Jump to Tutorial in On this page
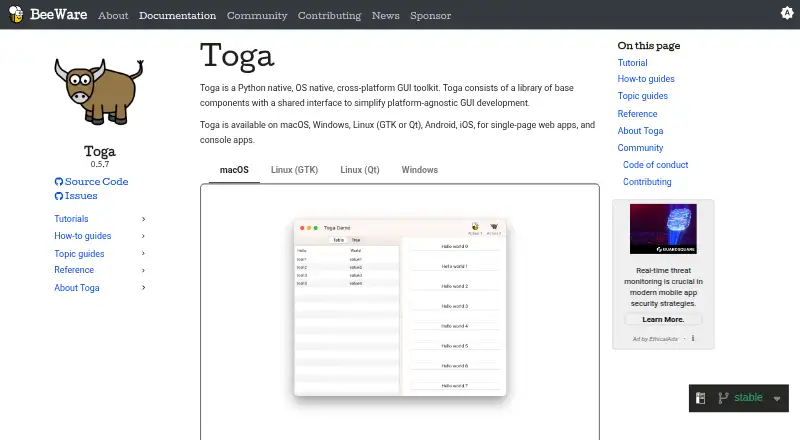The image size is (800, 440). [632, 63]
